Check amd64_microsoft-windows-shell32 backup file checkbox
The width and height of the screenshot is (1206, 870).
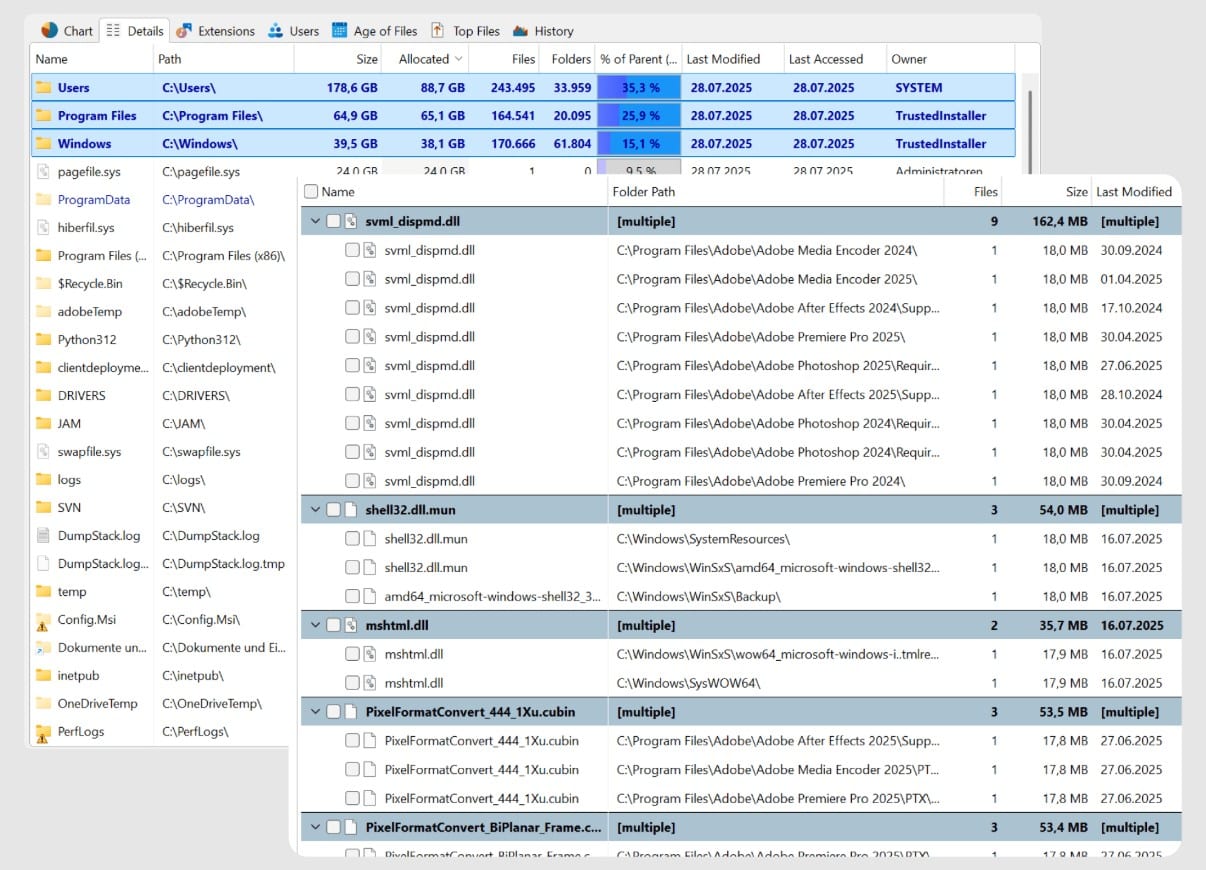tap(352, 596)
